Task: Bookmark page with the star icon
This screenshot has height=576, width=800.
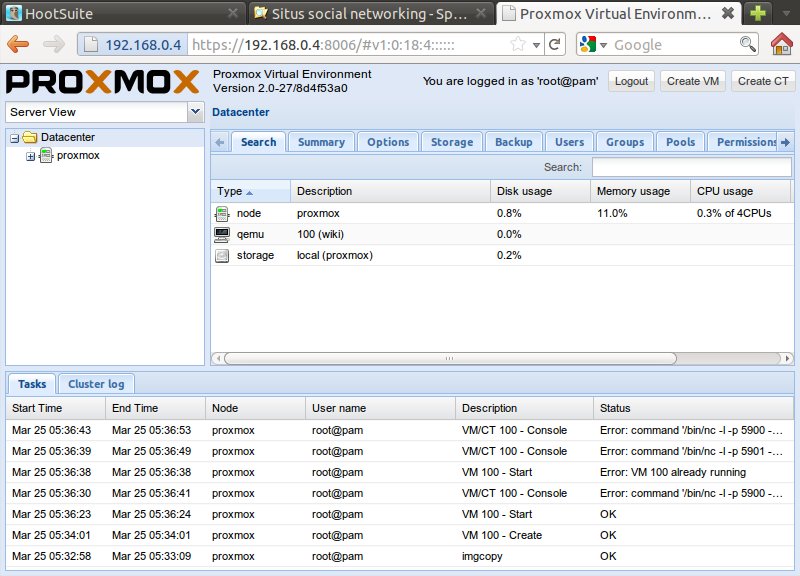Action: (x=518, y=45)
